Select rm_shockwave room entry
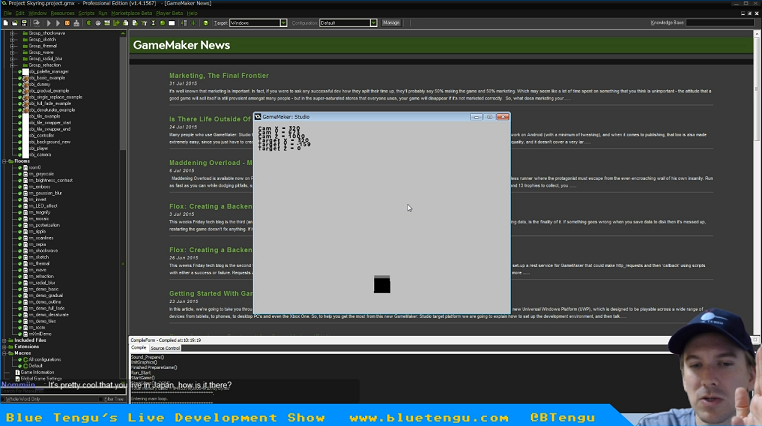This screenshot has height=426, width=762. coord(43,251)
